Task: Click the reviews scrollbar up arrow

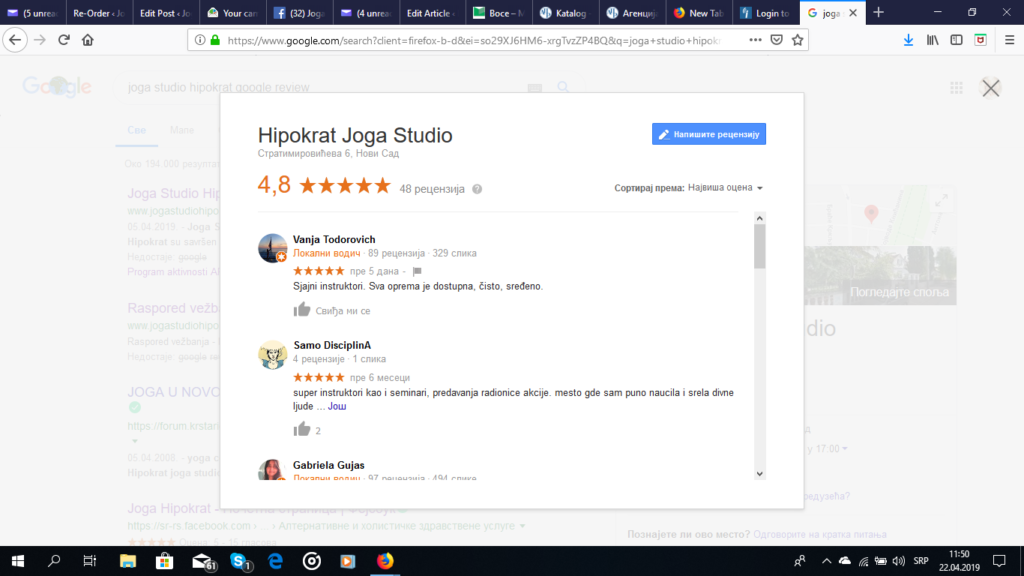Action: tap(760, 218)
